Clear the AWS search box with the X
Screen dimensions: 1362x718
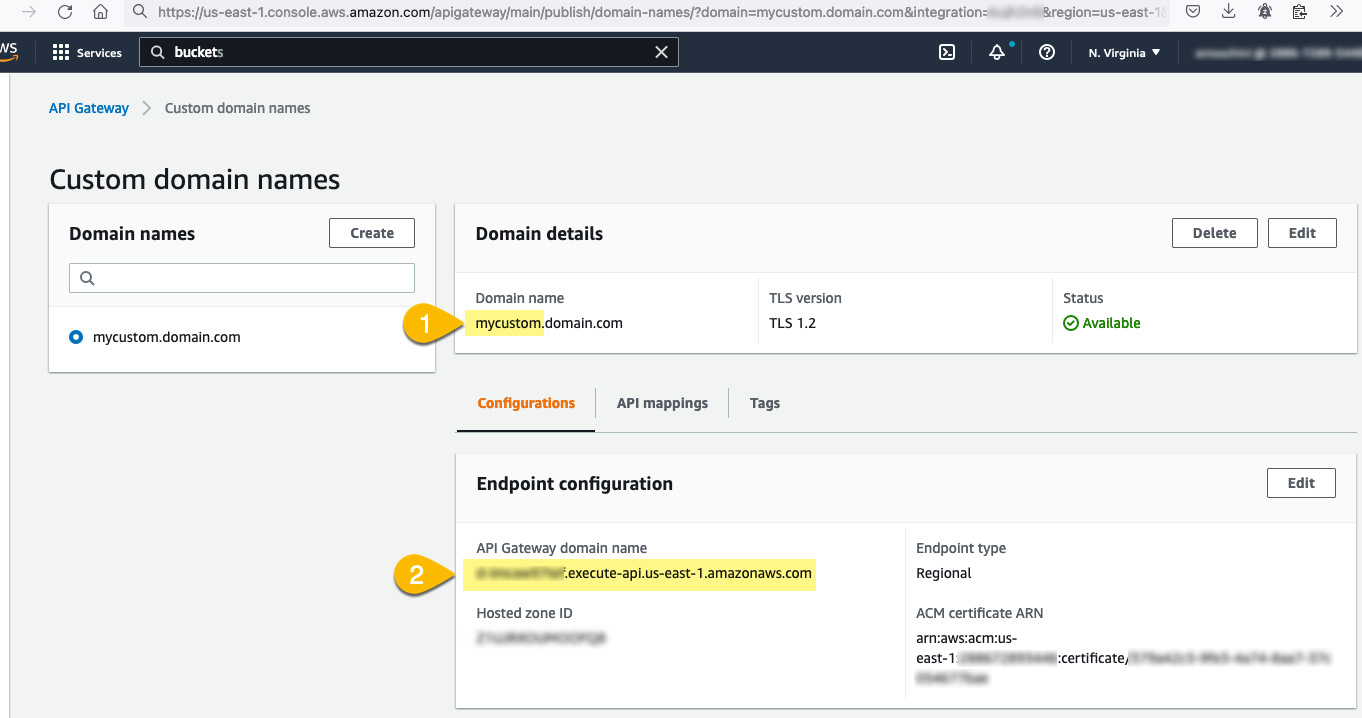[661, 52]
